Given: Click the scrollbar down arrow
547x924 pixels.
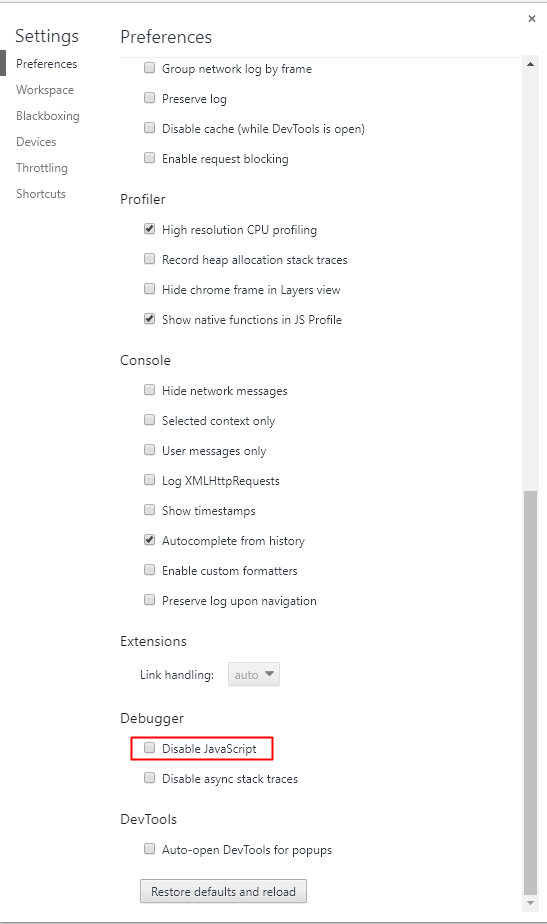Looking at the screenshot, I should 530,902.
